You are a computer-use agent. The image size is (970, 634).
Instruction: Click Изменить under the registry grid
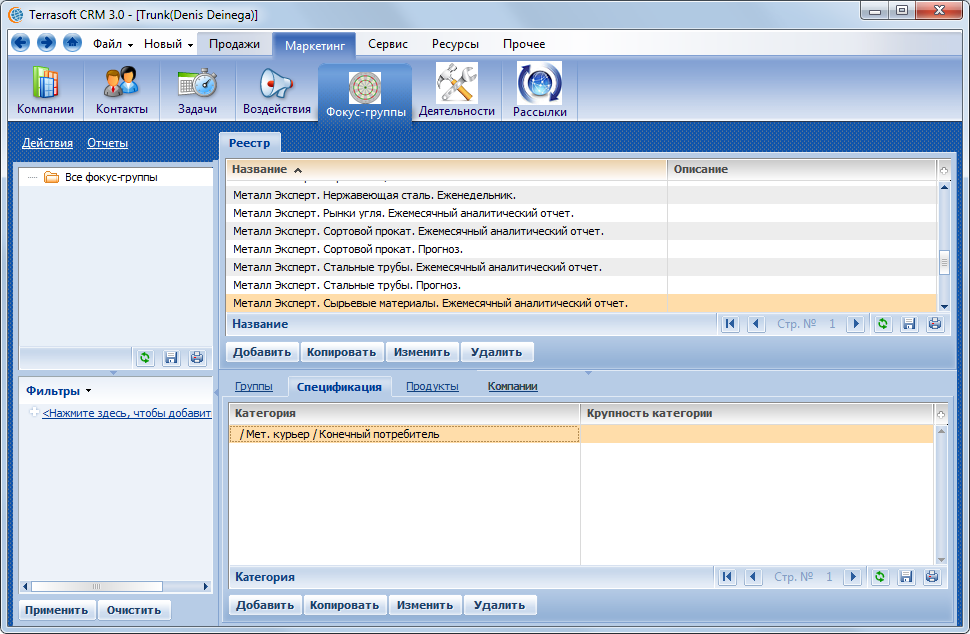pos(422,352)
